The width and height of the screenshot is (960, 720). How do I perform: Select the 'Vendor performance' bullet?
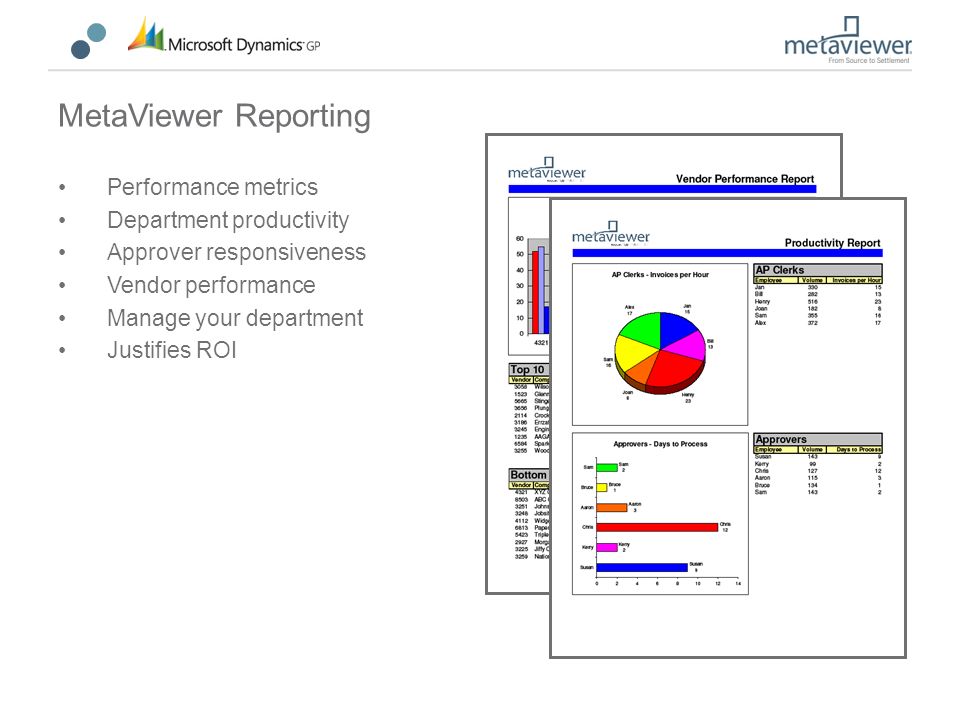(x=211, y=285)
